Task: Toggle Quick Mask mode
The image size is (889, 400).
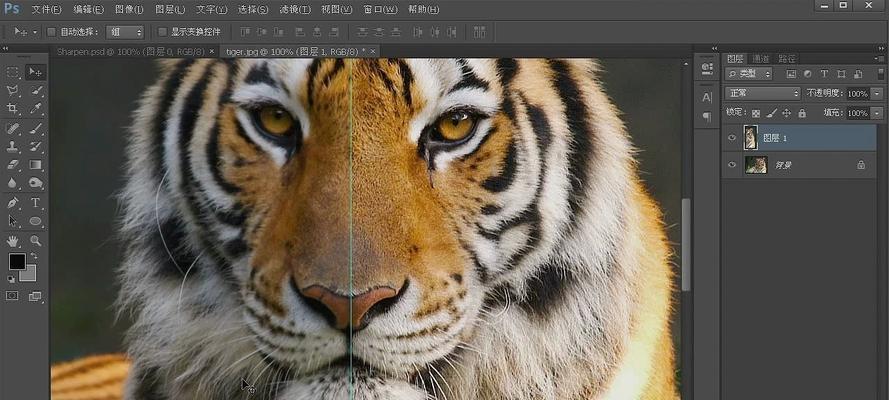Action: click(12, 296)
